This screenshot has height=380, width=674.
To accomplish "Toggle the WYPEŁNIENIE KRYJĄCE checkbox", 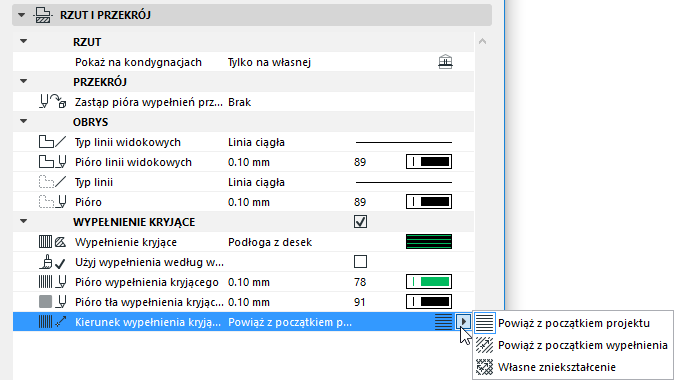I will (360, 222).
